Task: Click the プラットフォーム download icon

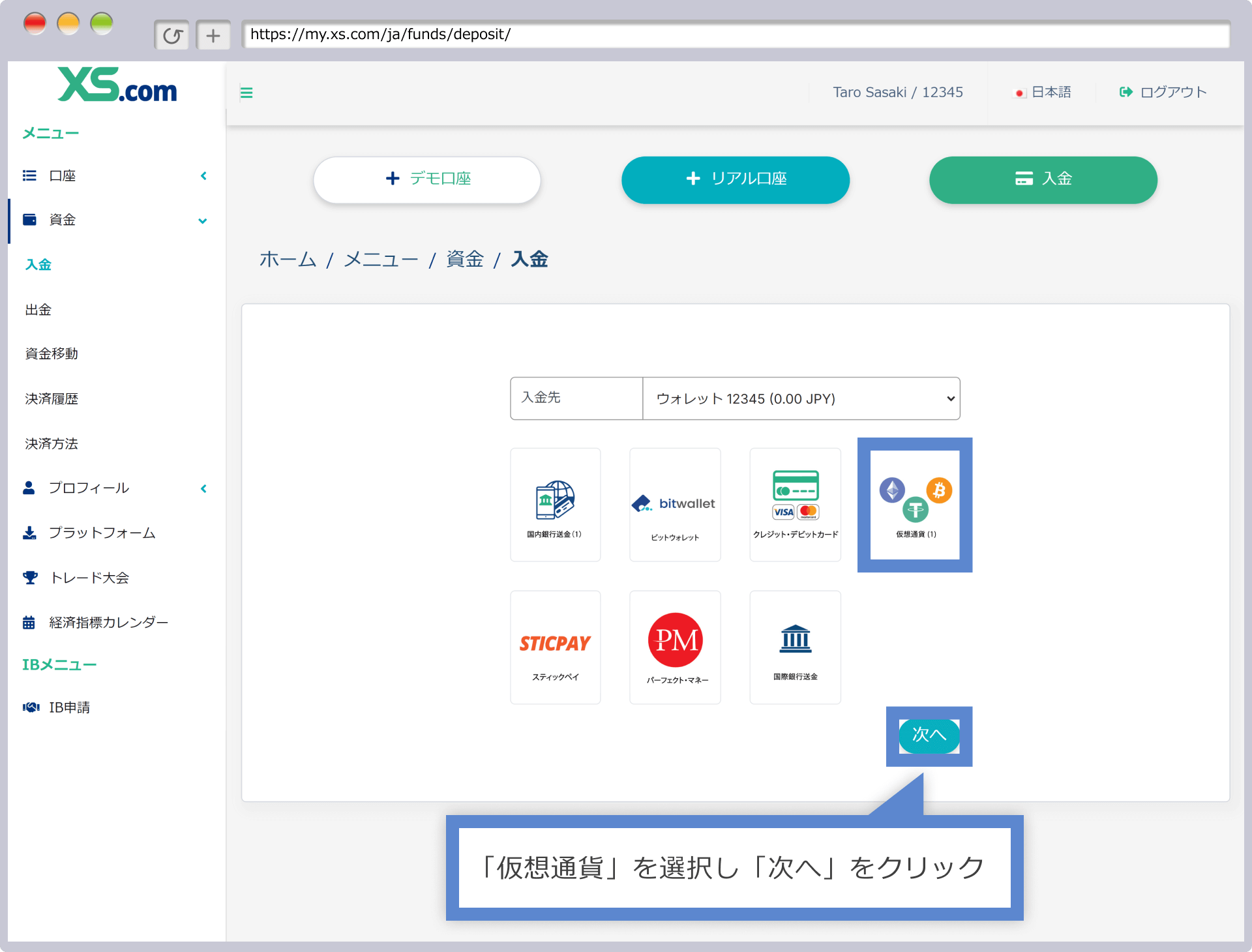Action: click(29, 533)
